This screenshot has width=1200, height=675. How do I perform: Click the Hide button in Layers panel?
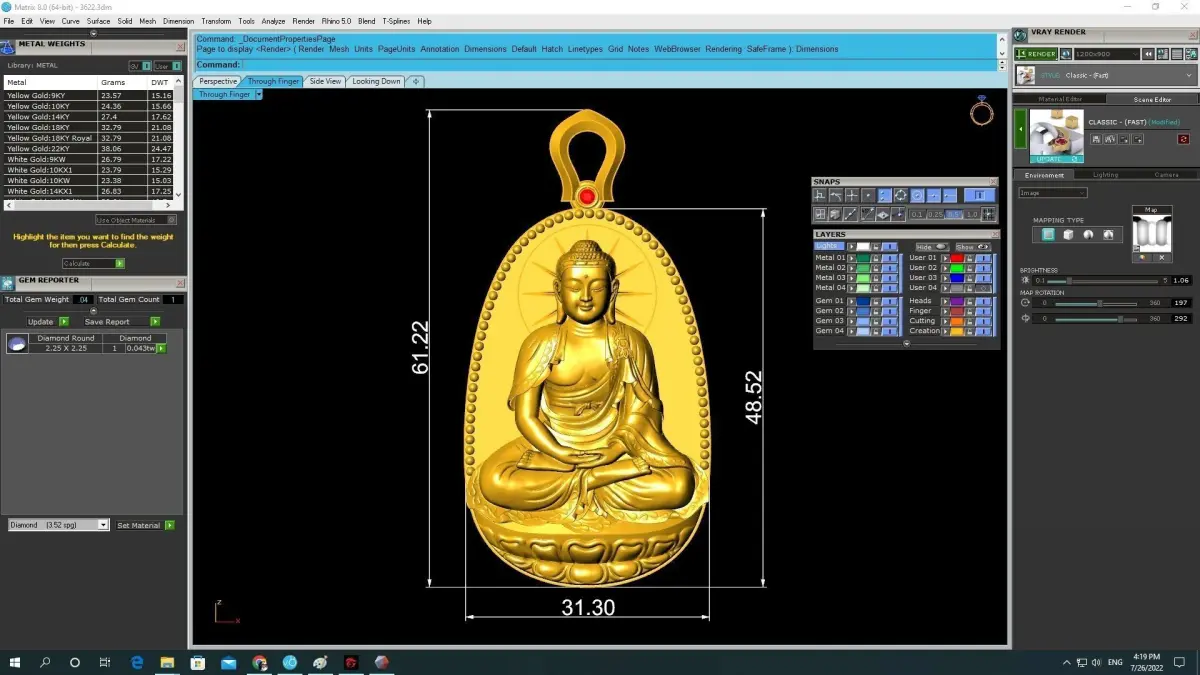pos(932,247)
